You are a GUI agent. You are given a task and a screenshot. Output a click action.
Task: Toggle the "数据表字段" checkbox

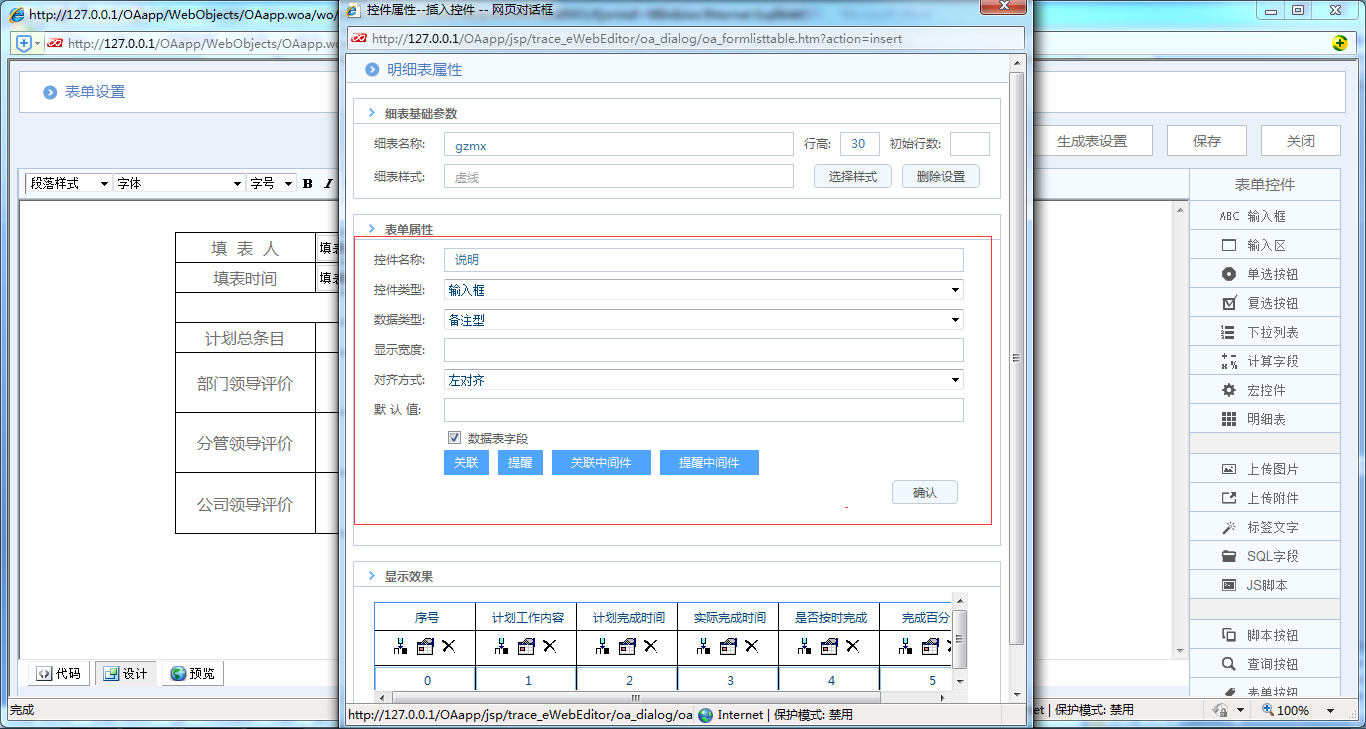(x=454, y=437)
